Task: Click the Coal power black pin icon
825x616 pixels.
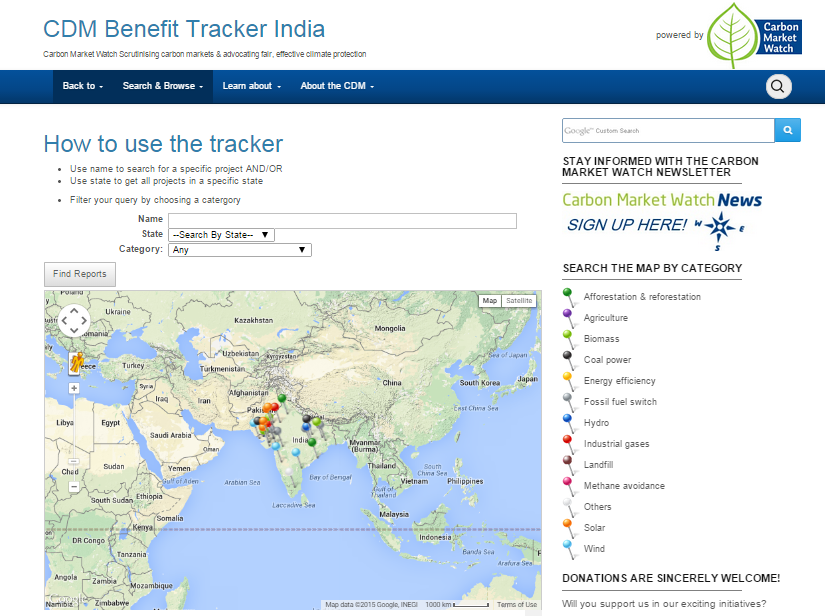Action: [x=568, y=360]
